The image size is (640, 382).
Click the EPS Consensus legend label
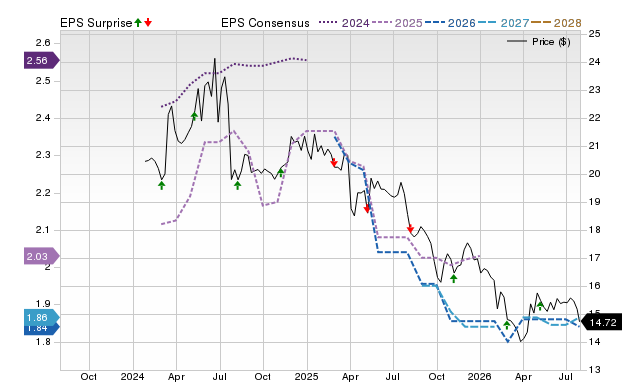click(265, 23)
